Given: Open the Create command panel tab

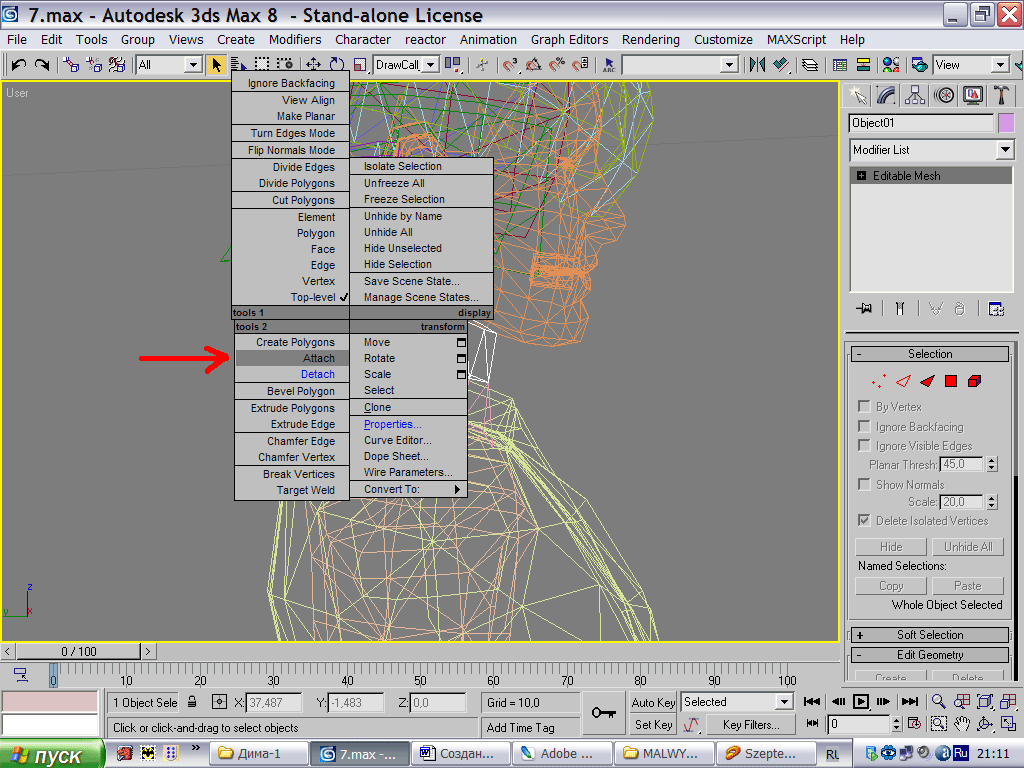Looking at the screenshot, I should [x=858, y=96].
